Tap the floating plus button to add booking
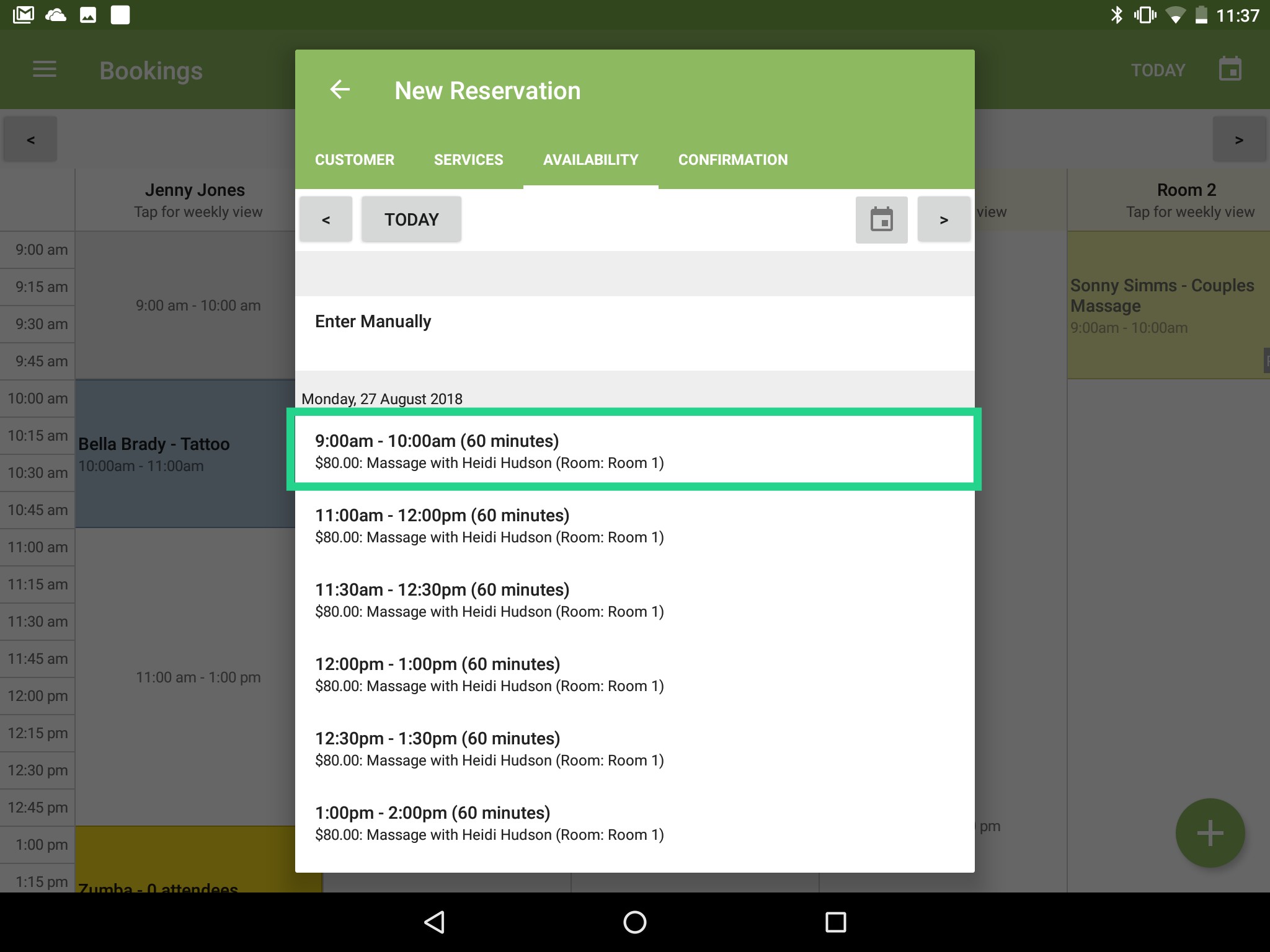This screenshot has height=952, width=1270. pos(1210,832)
